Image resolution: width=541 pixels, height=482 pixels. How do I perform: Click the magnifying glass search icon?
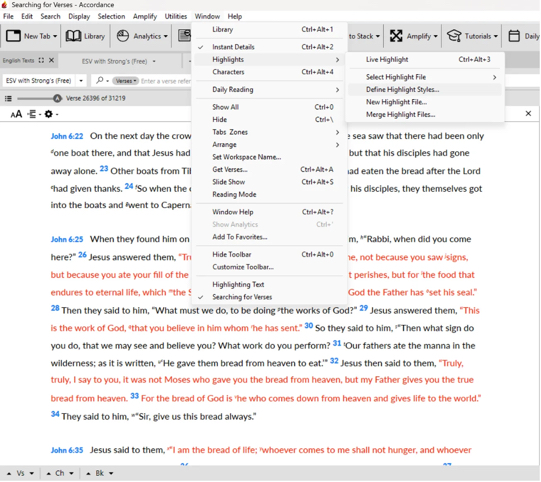tap(99, 80)
